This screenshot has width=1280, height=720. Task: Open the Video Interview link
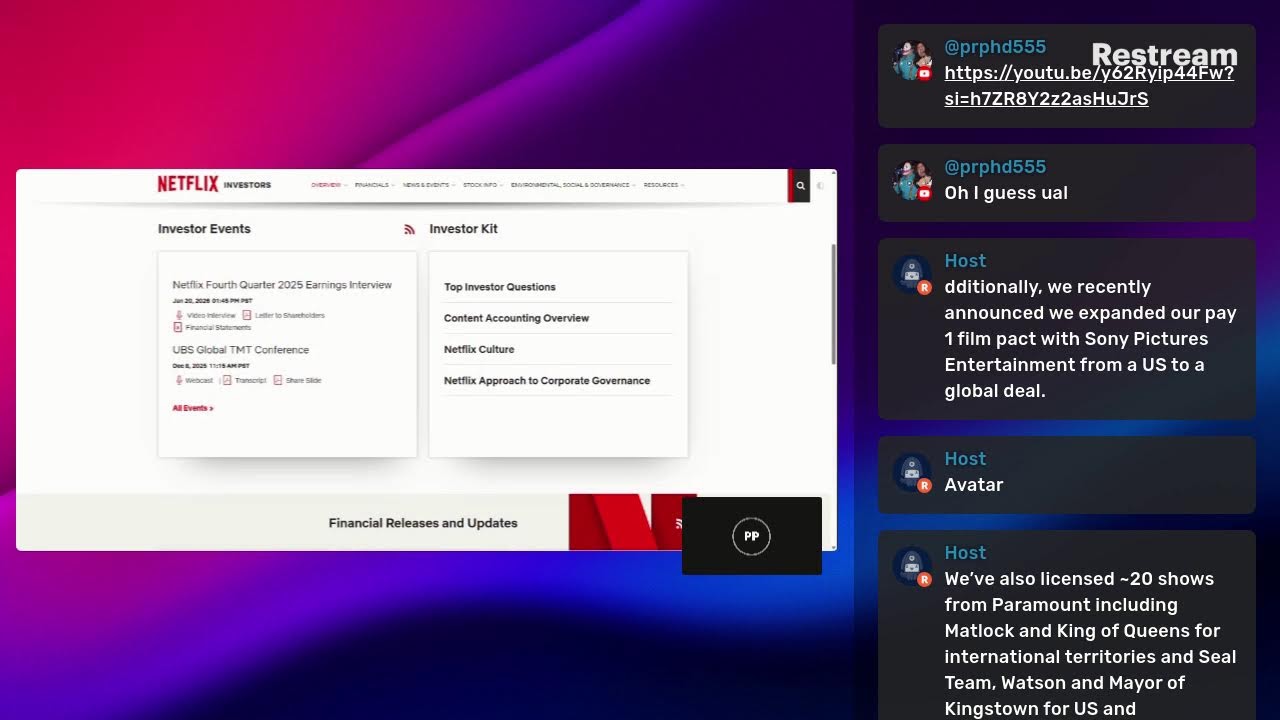pyautogui.click(x=211, y=315)
